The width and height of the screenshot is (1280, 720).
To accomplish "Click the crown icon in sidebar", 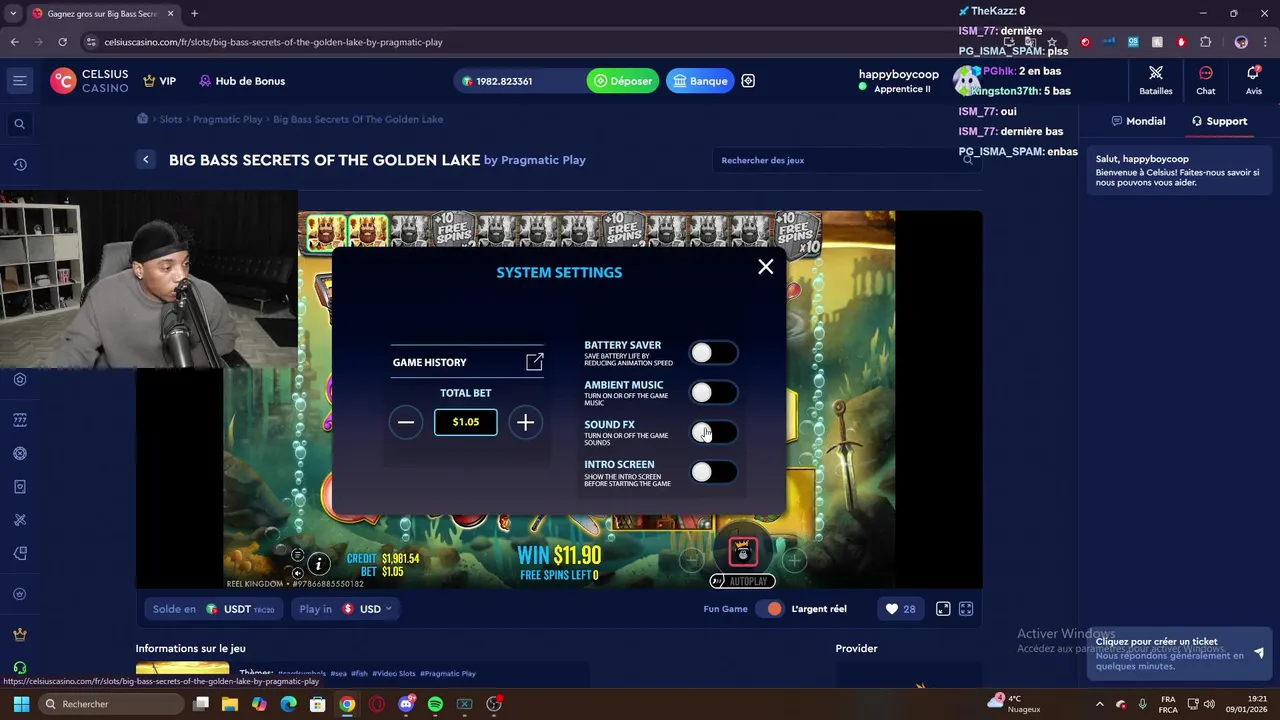I will click(x=19, y=635).
